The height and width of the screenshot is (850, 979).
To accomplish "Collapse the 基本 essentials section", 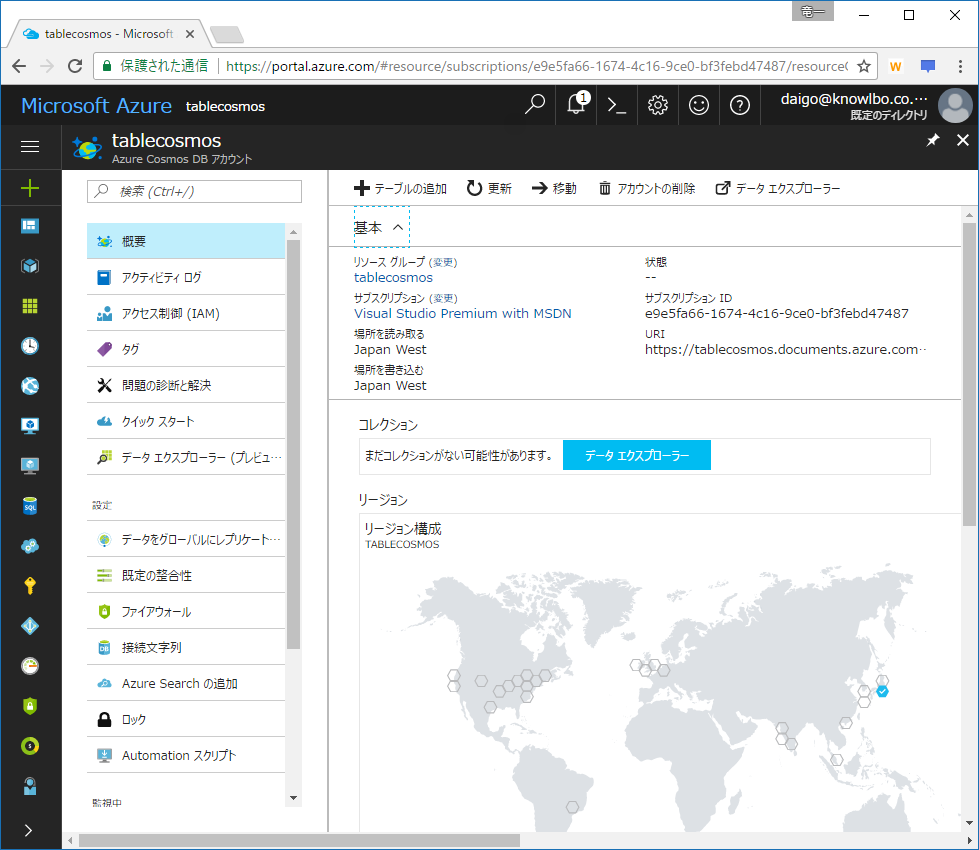I will (x=381, y=227).
